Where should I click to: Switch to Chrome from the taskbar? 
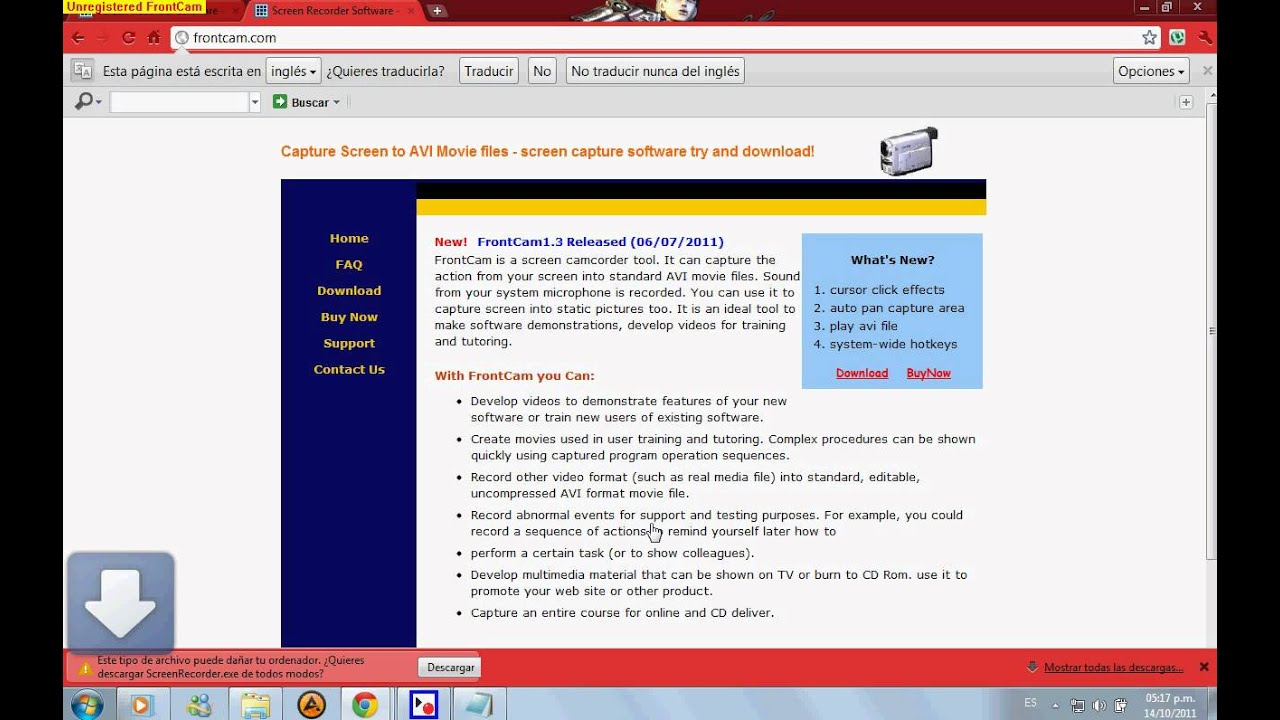coord(365,704)
